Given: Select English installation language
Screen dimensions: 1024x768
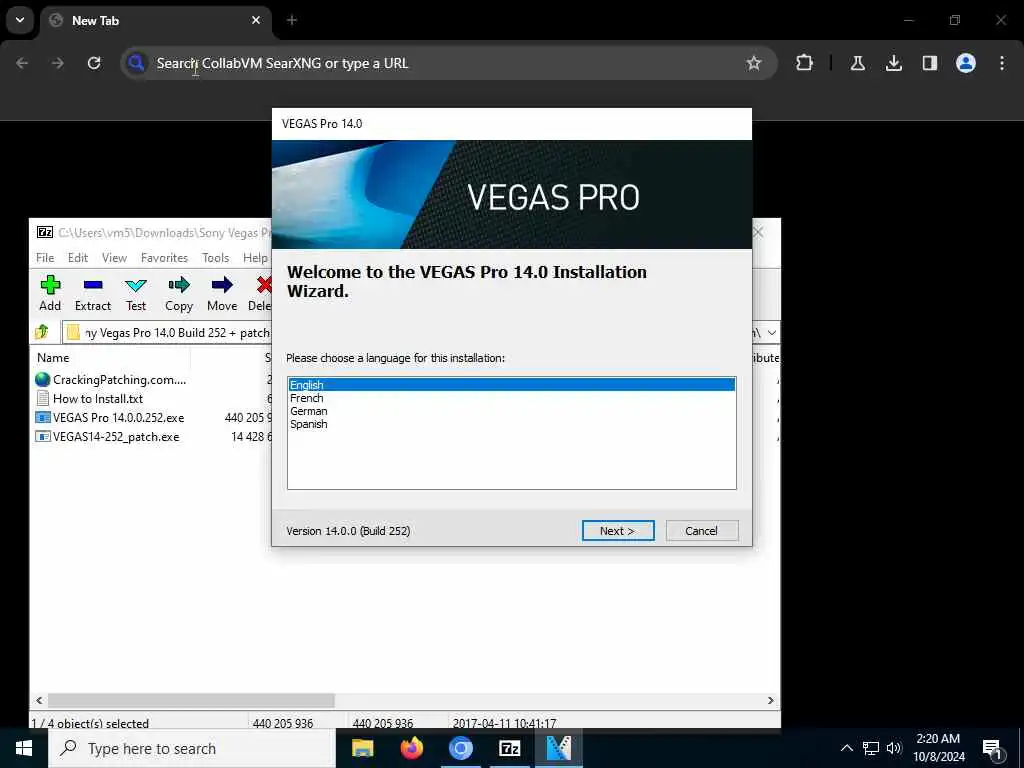Looking at the screenshot, I should [511, 385].
